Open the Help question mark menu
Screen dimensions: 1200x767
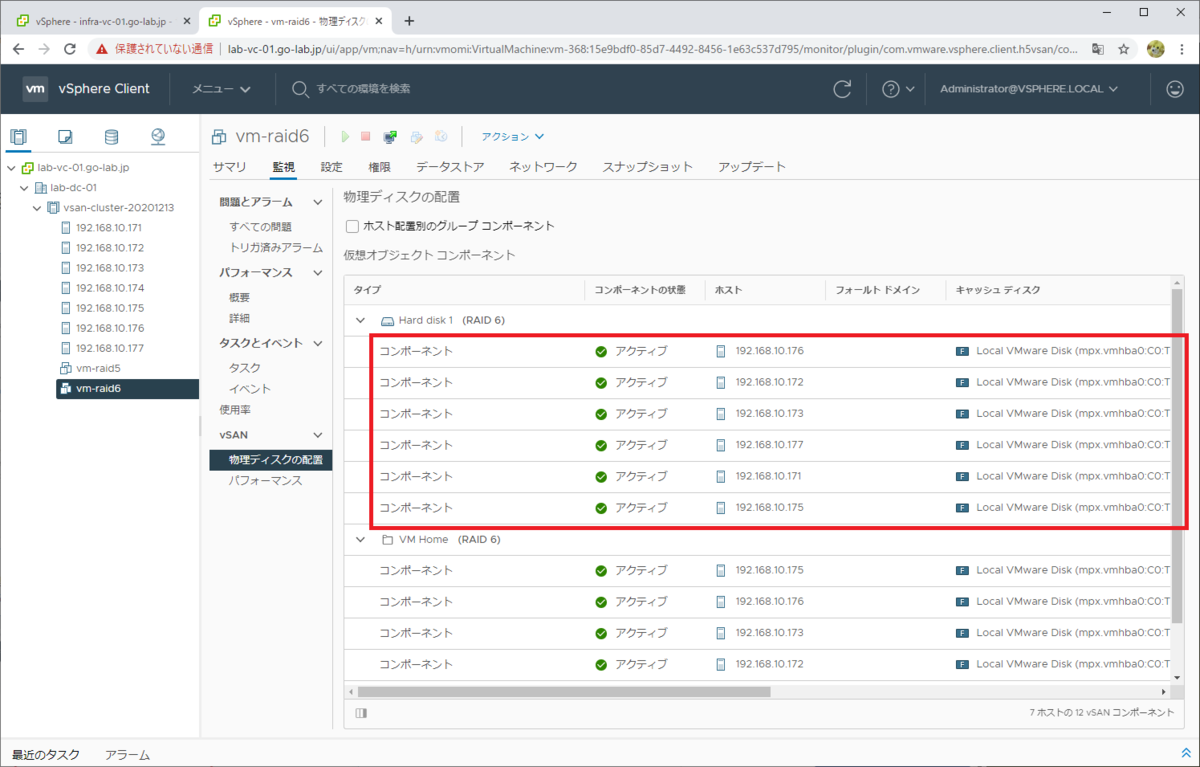[898, 89]
